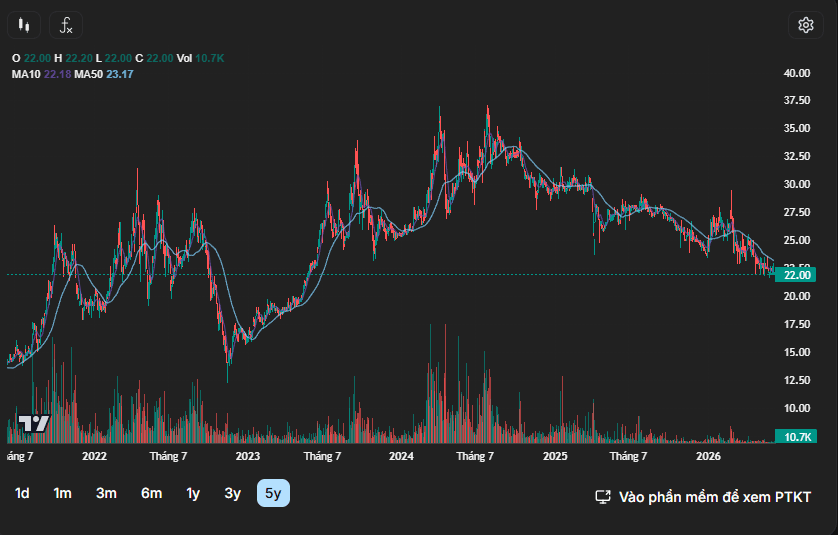Click the 22.00 current price label
The height and width of the screenshot is (535, 838).
796,275
